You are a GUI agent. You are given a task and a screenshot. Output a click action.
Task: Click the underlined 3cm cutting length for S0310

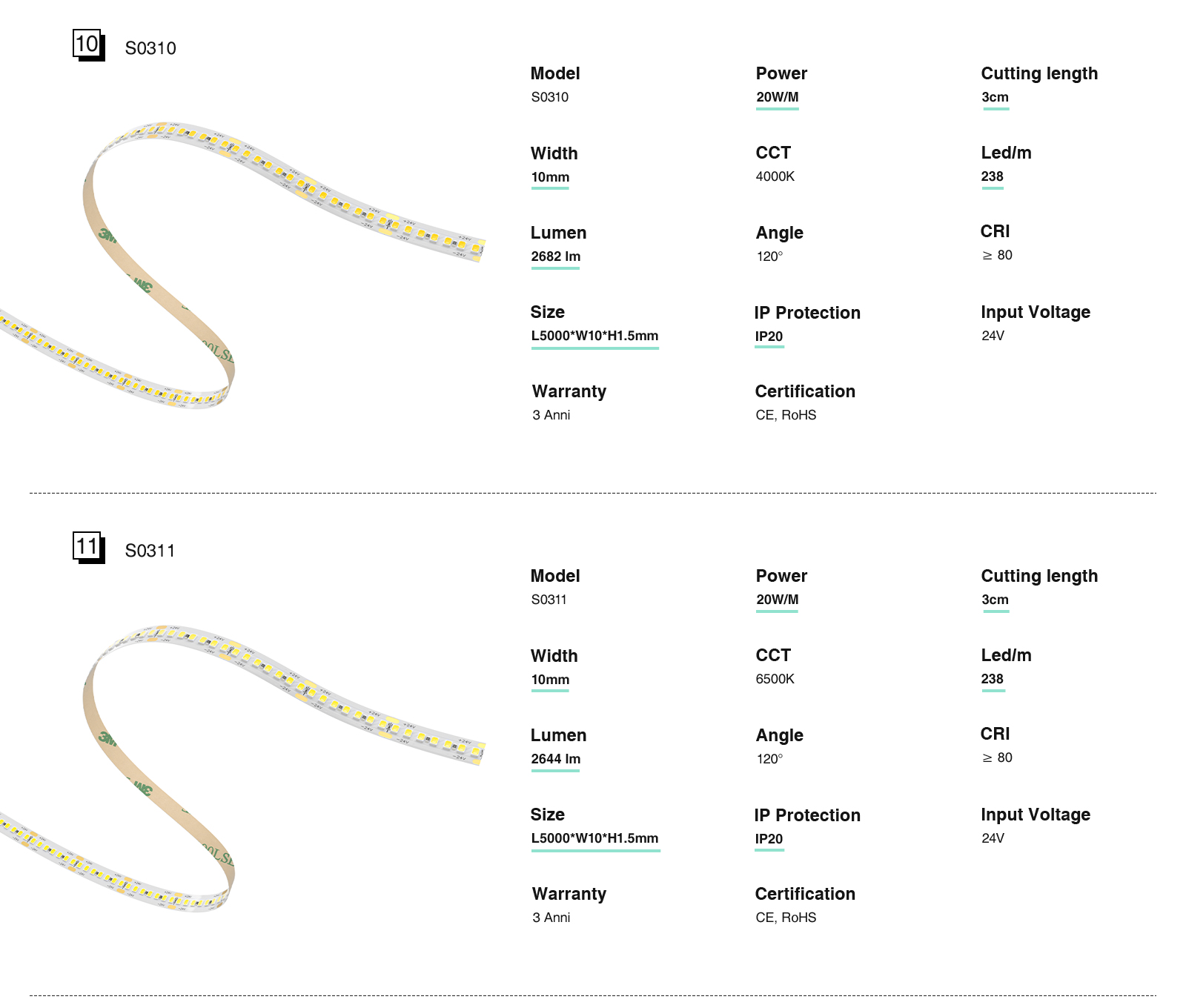995,97
